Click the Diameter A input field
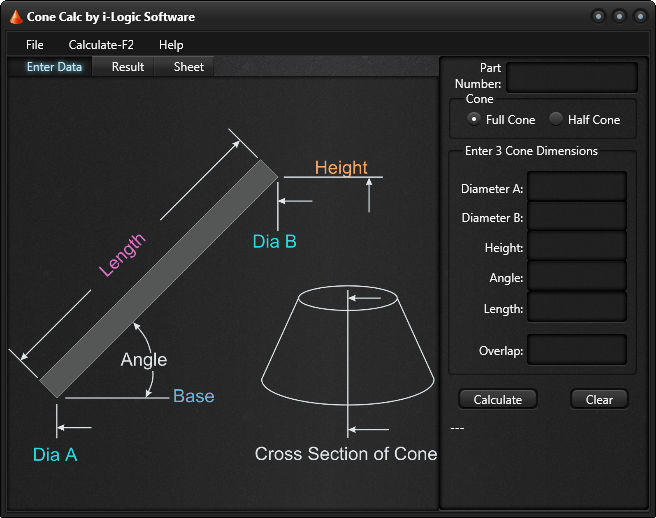Viewport: 656px width, 518px height. tap(577, 187)
